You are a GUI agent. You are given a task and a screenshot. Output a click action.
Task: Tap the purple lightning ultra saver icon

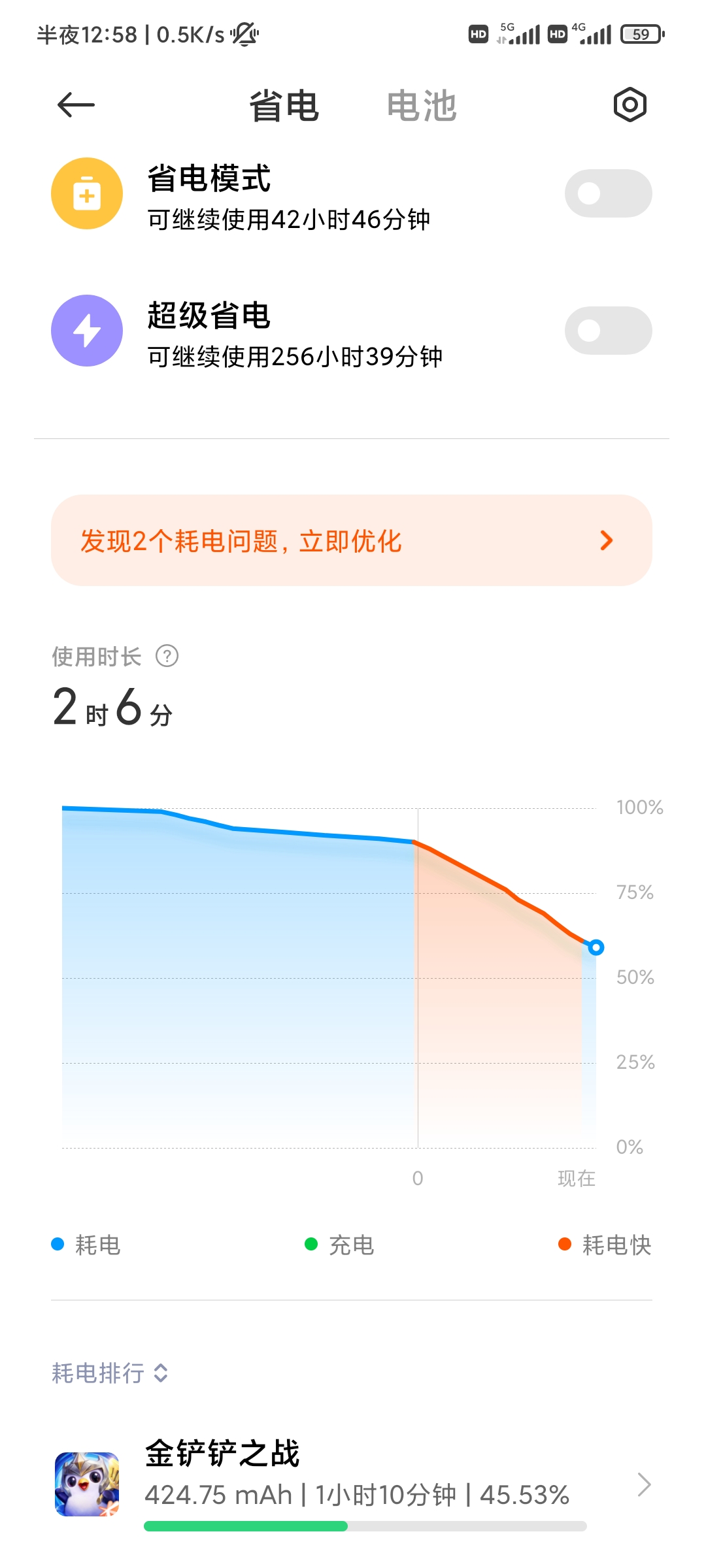87,331
